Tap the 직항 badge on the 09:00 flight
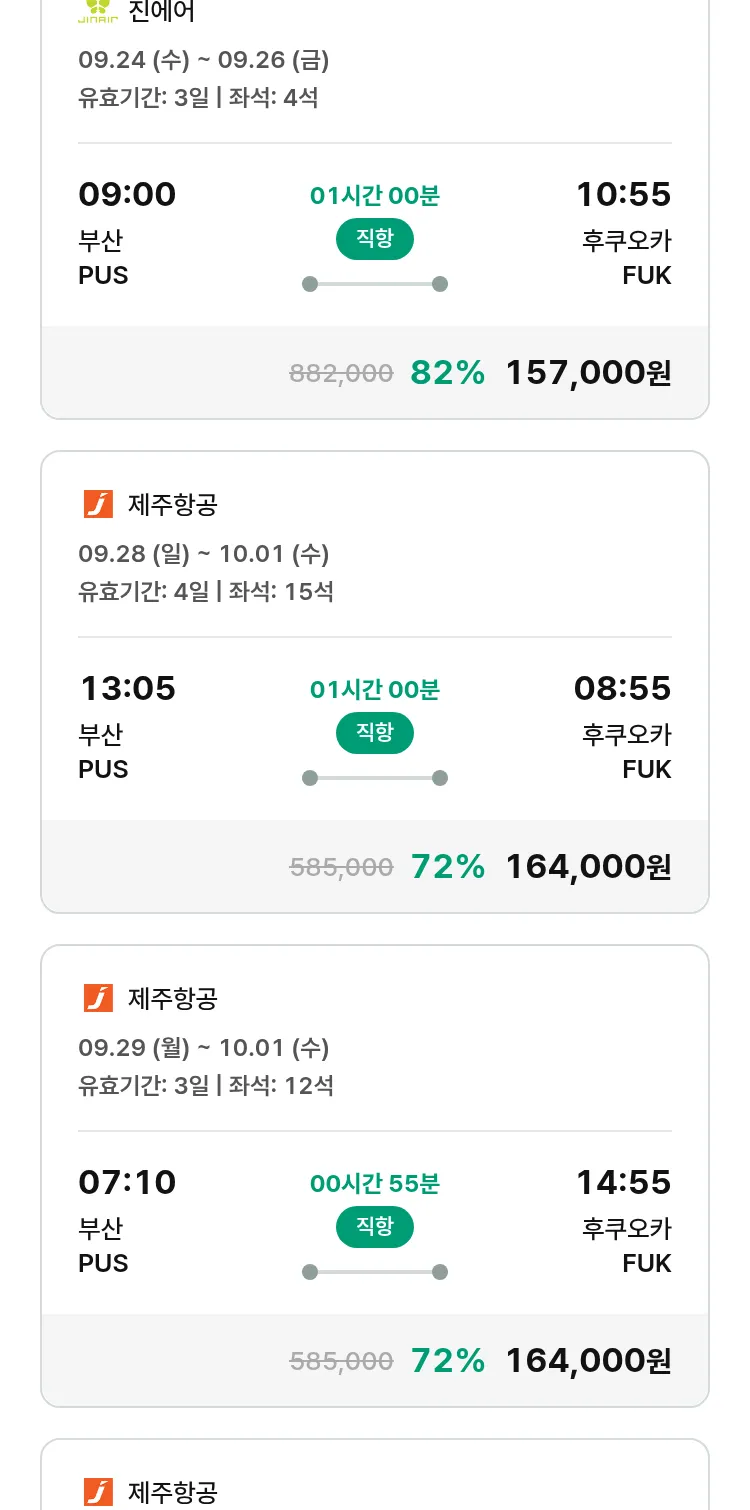 374,239
